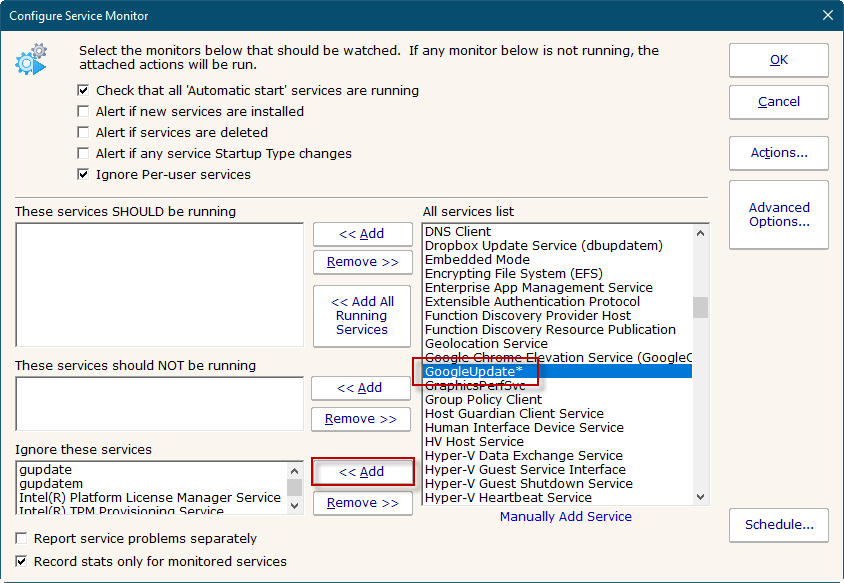Screen dimensions: 844x583
Task: Open the Schedule... settings
Action: (778, 524)
